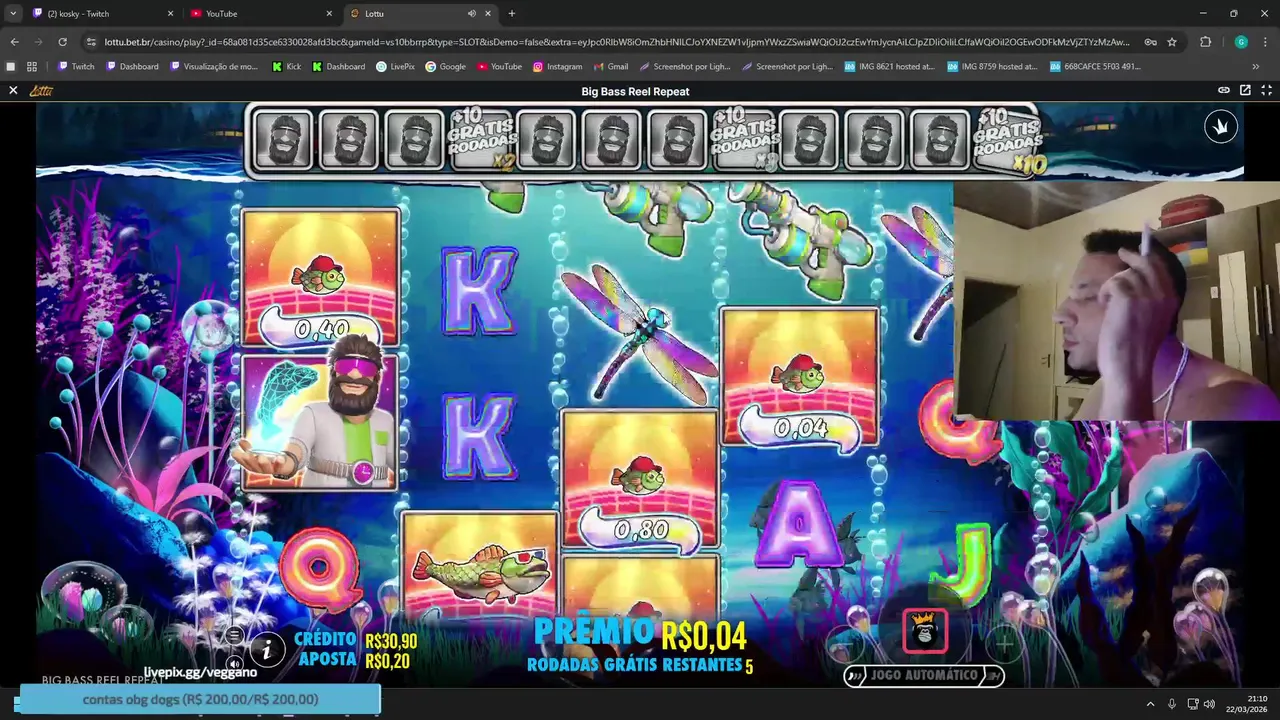Open the YouTube bookmark

pyautogui.click(x=499, y=67)
